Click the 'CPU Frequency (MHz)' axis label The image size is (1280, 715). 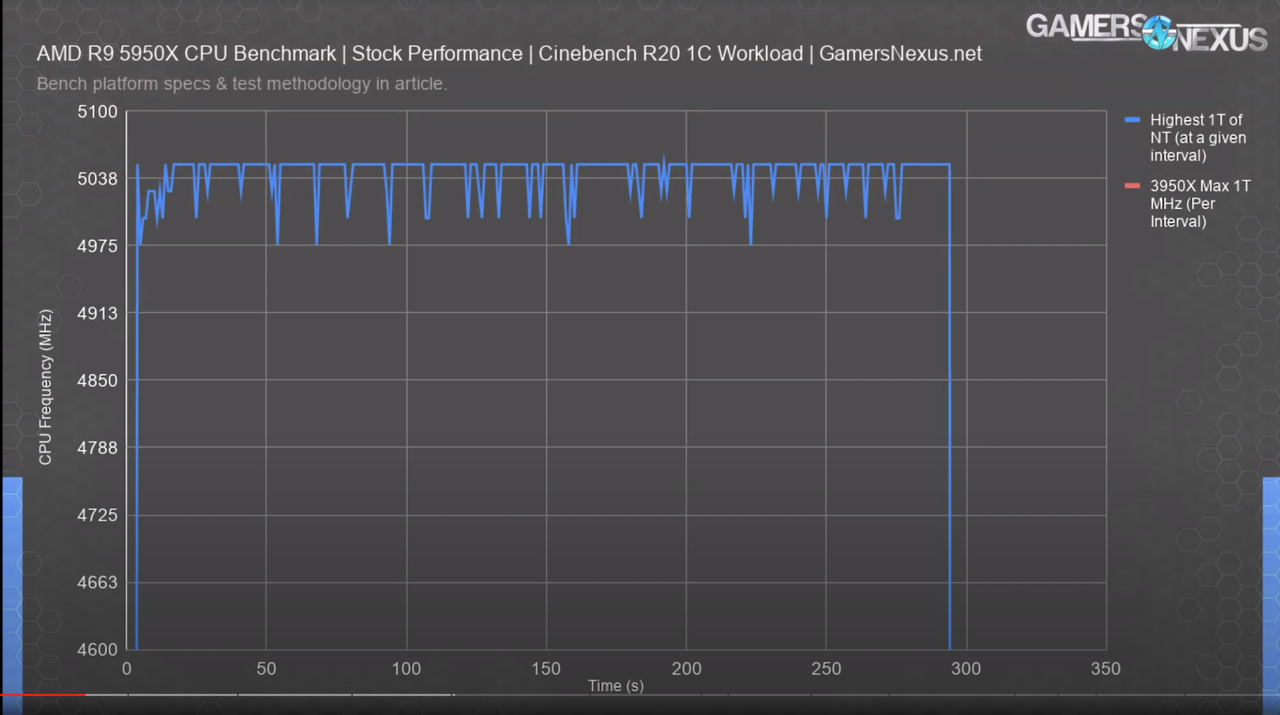pyautogui.click(x=45, y=386)
